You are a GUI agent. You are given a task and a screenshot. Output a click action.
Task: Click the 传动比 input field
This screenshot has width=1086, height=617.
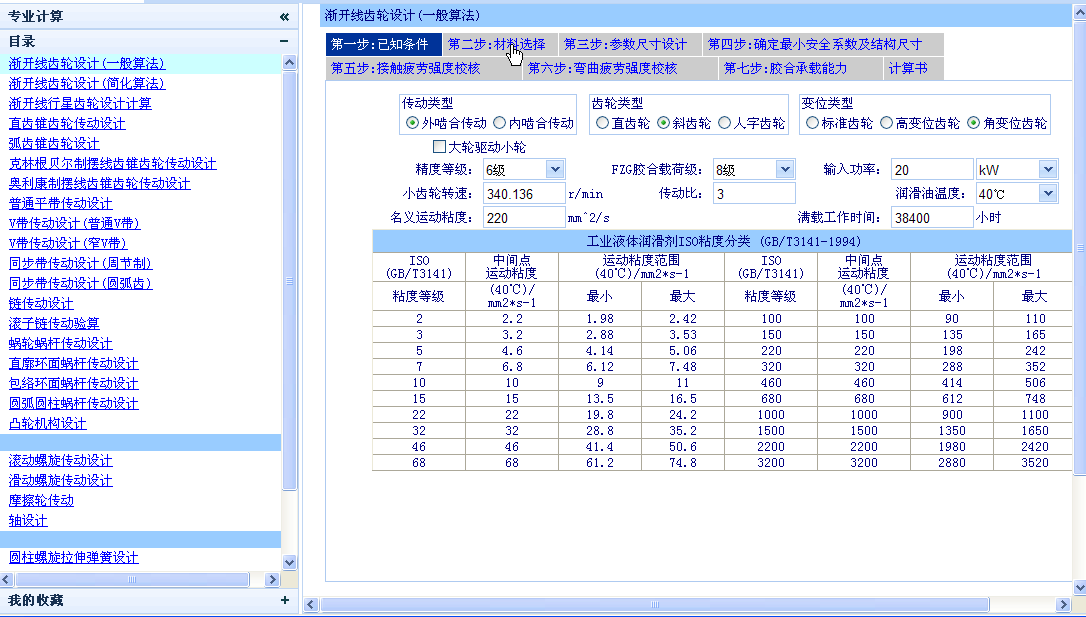pos(753,193)
